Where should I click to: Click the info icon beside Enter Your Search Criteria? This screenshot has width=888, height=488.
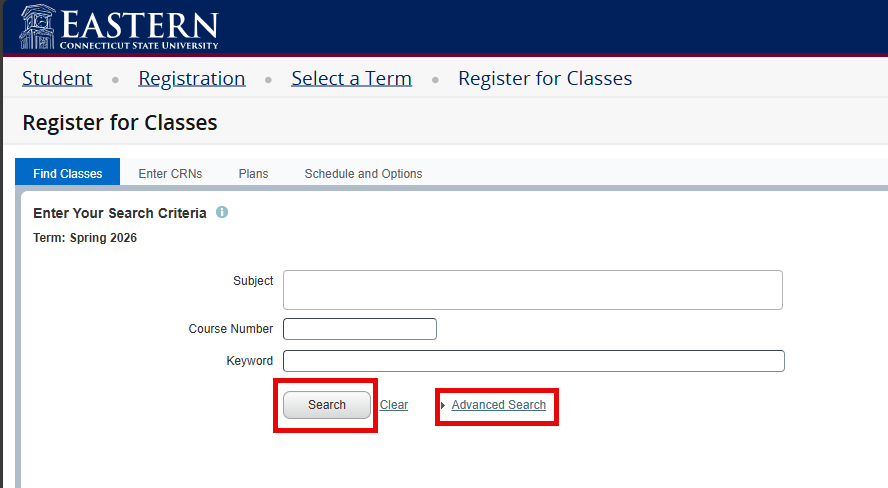coord(222,212)
